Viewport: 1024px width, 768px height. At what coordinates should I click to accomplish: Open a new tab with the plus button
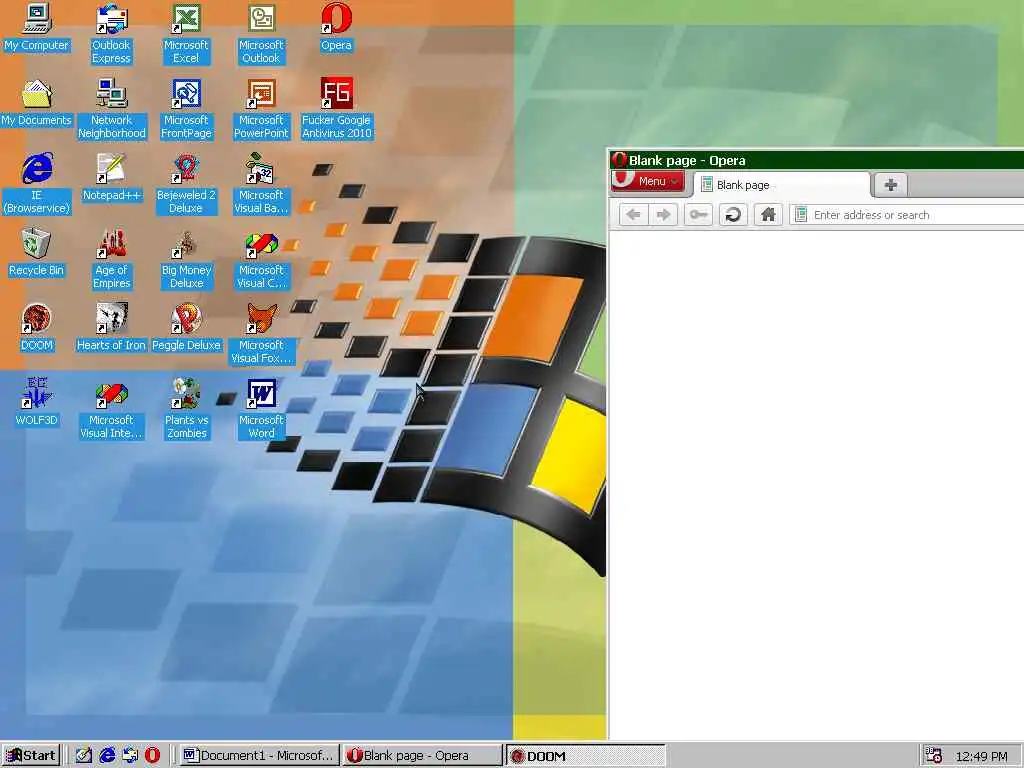coord(891,185)
